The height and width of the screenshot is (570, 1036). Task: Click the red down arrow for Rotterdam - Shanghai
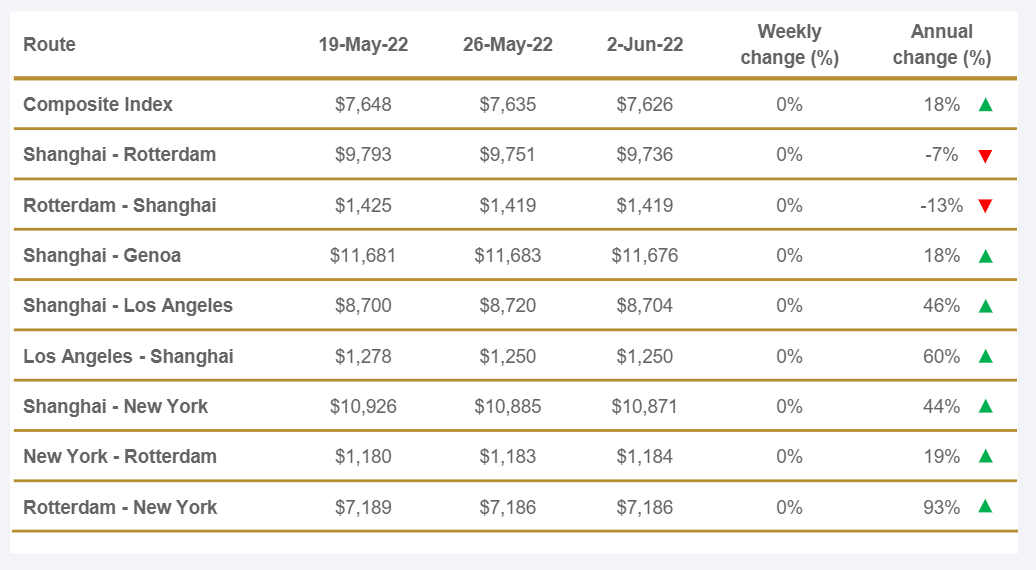[985, 206]
